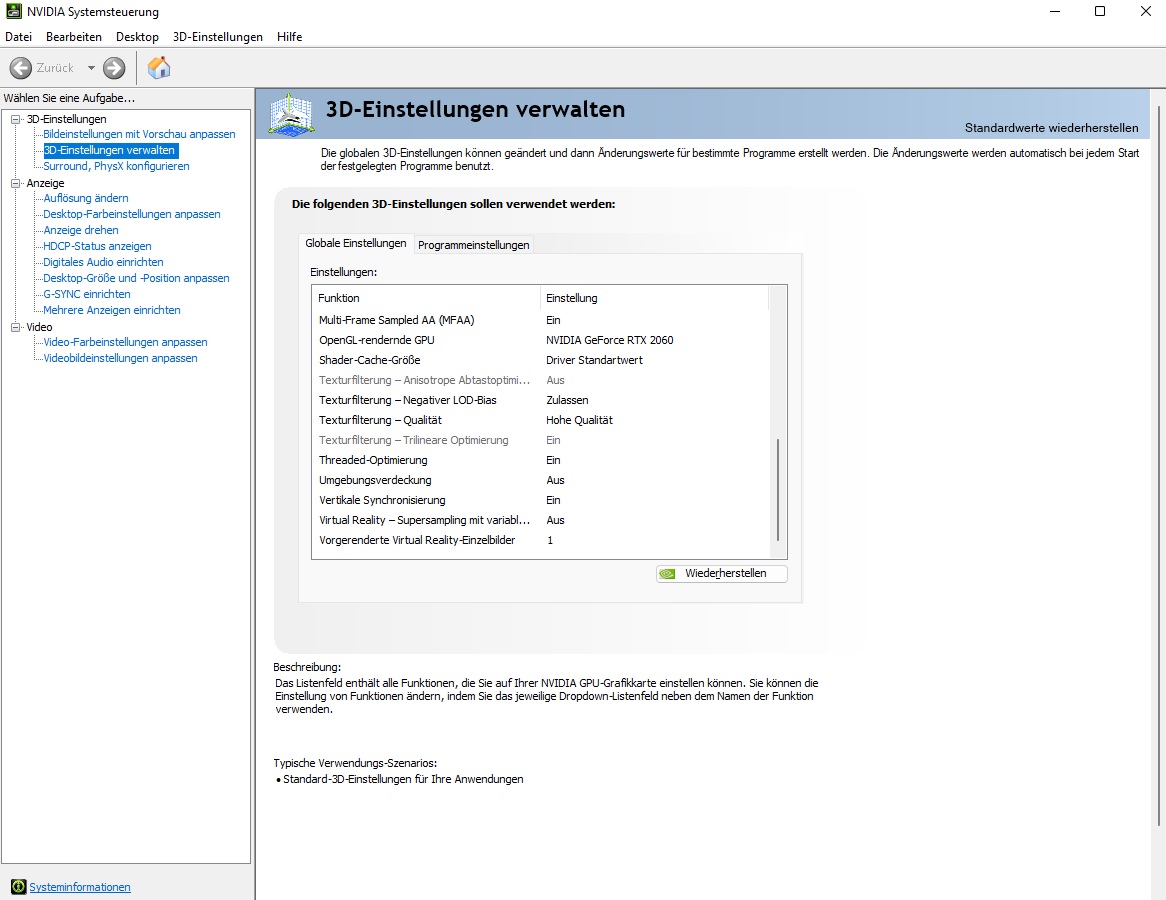Open Surround, PhysX konfigurieren

(116, 166)
